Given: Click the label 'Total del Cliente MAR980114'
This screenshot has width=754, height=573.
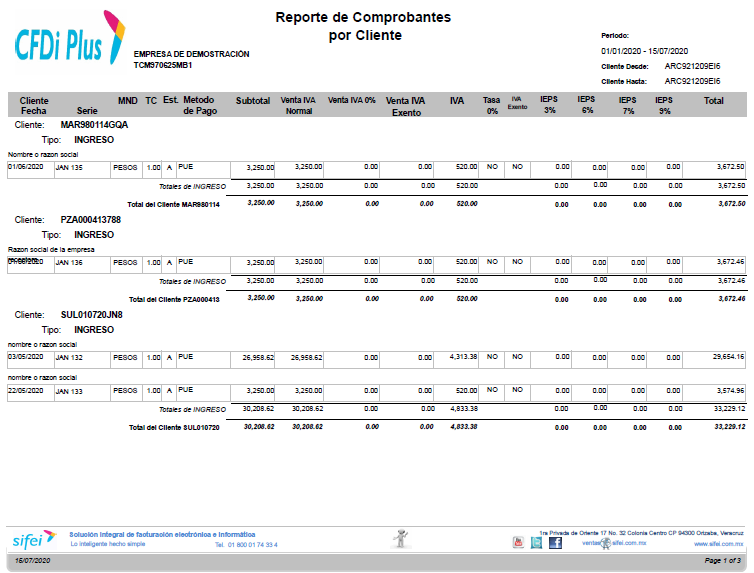Looking at the screenshot, I should click(174, 204).
